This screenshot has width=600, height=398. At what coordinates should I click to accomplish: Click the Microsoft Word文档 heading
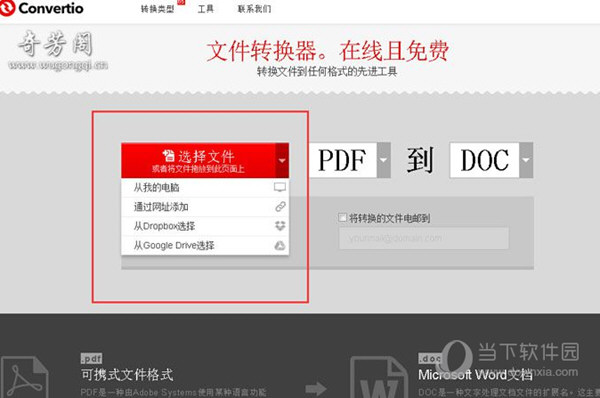click(x=475, y=374)
